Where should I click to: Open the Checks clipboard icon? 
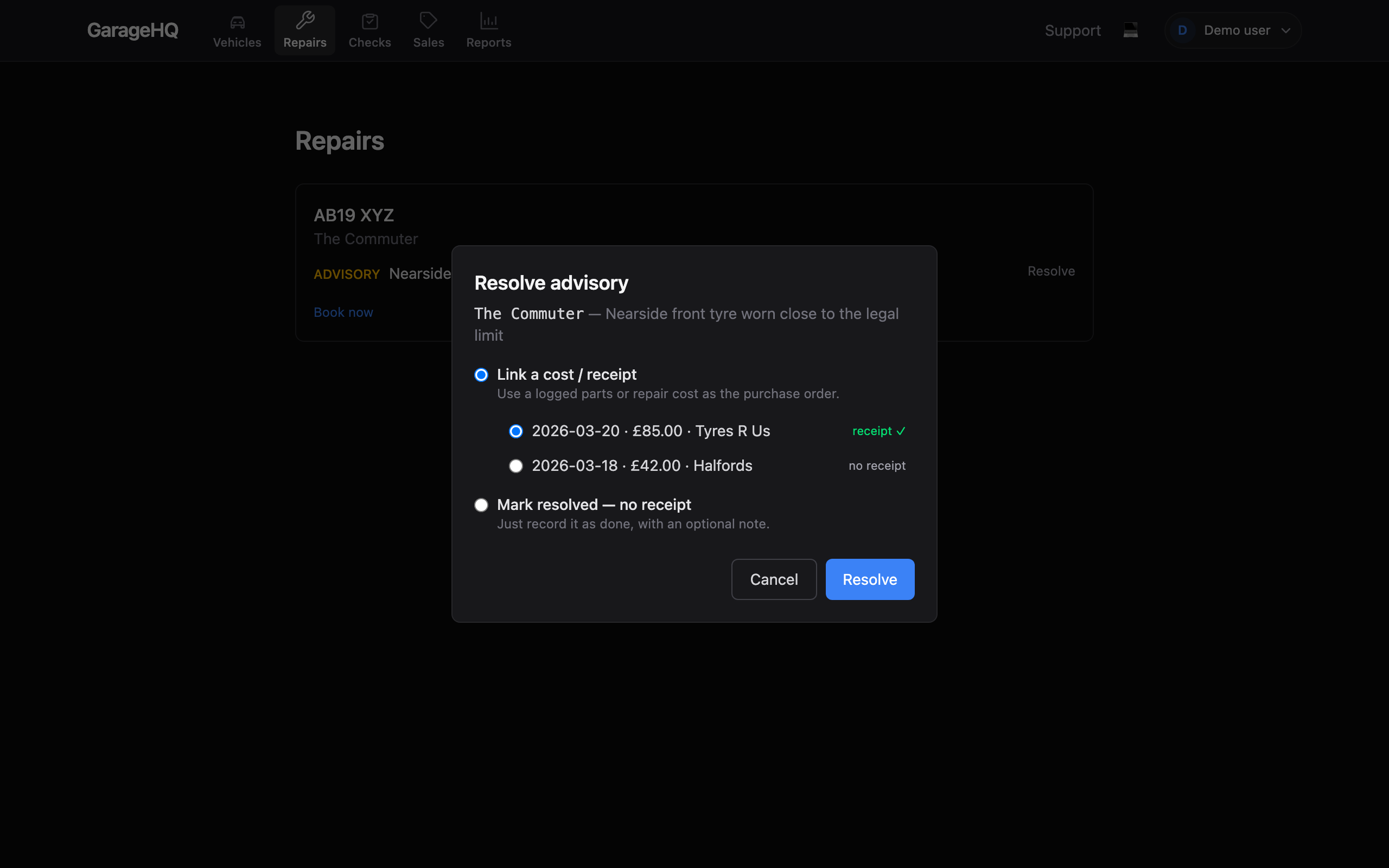[x=369, y=22]
